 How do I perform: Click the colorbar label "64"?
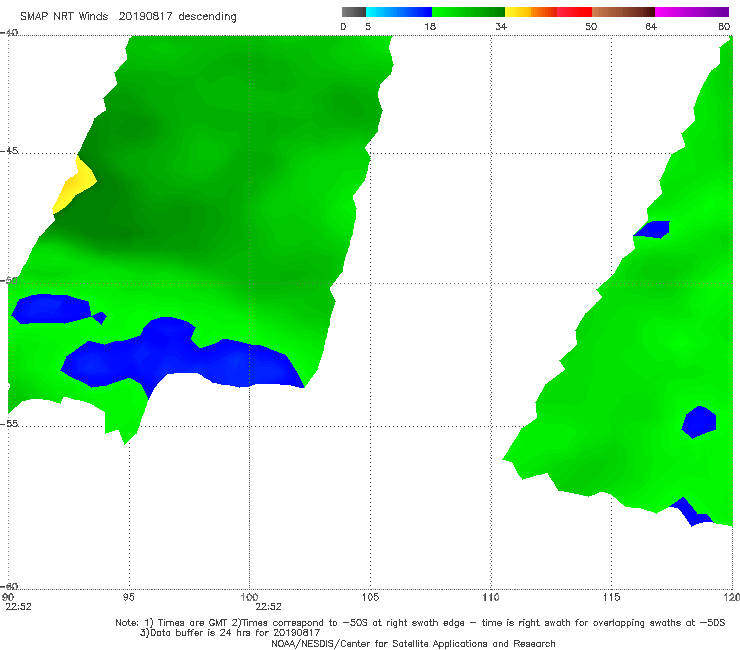coord(651,26)
